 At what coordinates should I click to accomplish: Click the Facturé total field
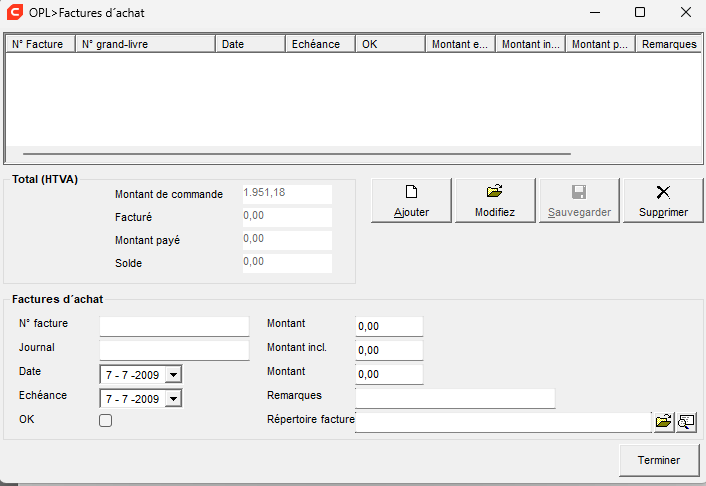(x=287, y=217)
